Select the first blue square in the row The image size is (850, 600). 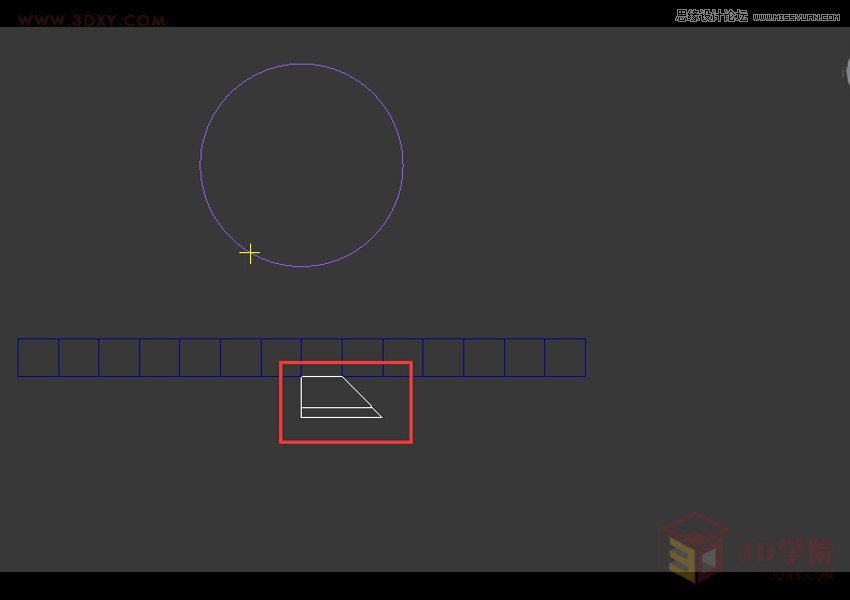(x=38, y=356)
